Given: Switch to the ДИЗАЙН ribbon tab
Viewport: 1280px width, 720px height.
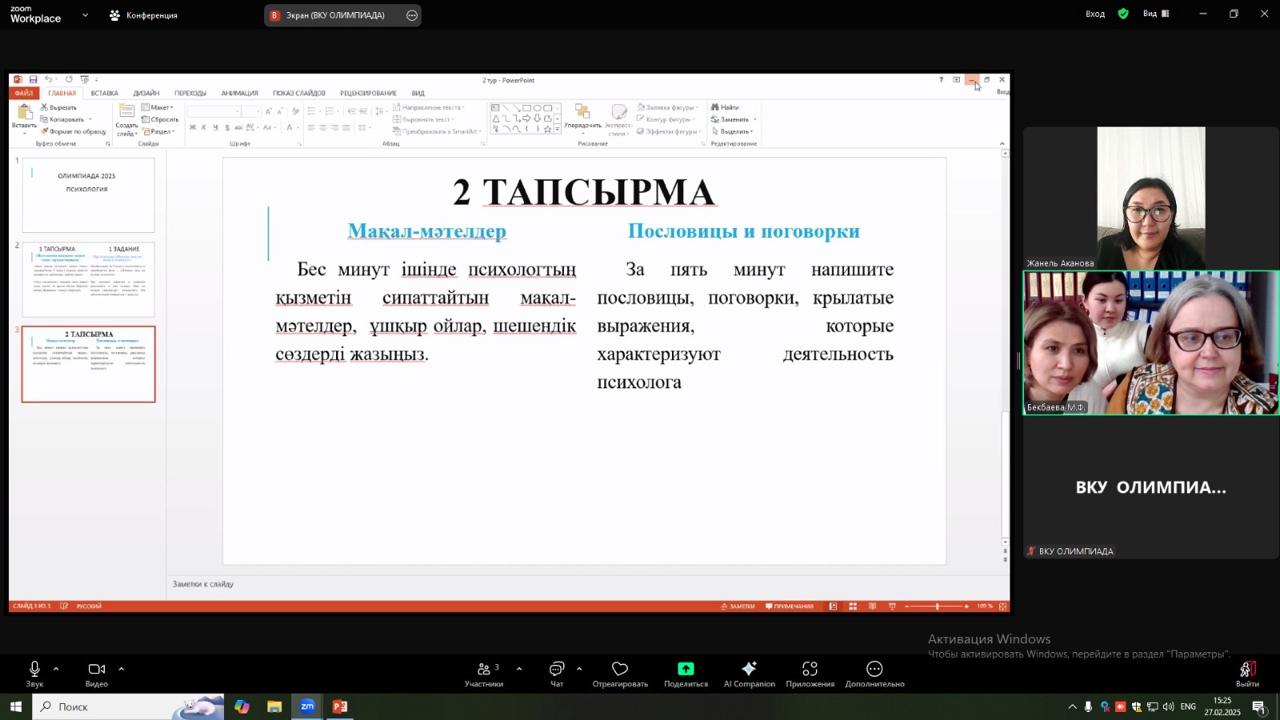Looking at the screenshot, I should point(146,93).
